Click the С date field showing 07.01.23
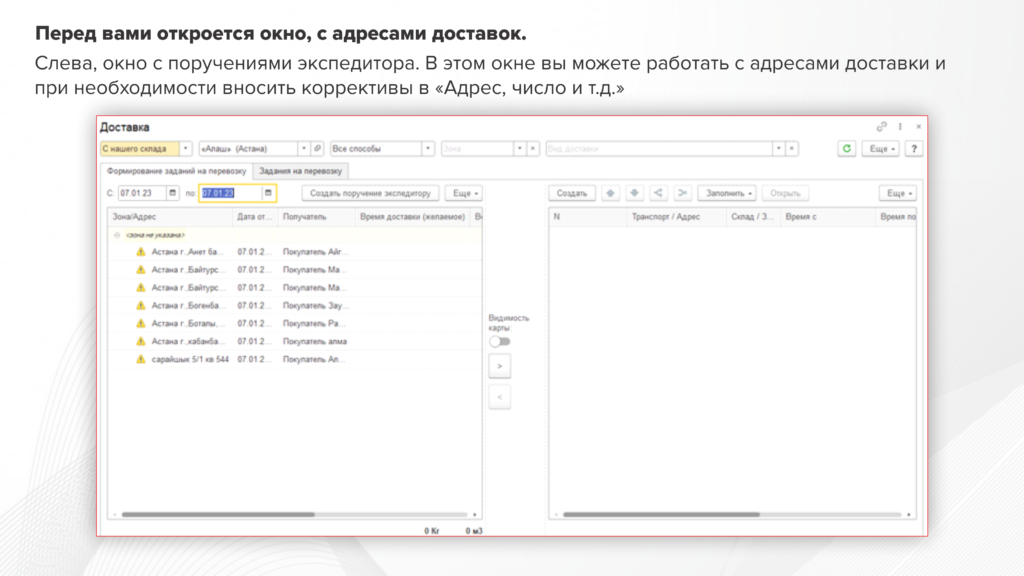Screen dimensions: 1024x576 click(x=142, y=193)
